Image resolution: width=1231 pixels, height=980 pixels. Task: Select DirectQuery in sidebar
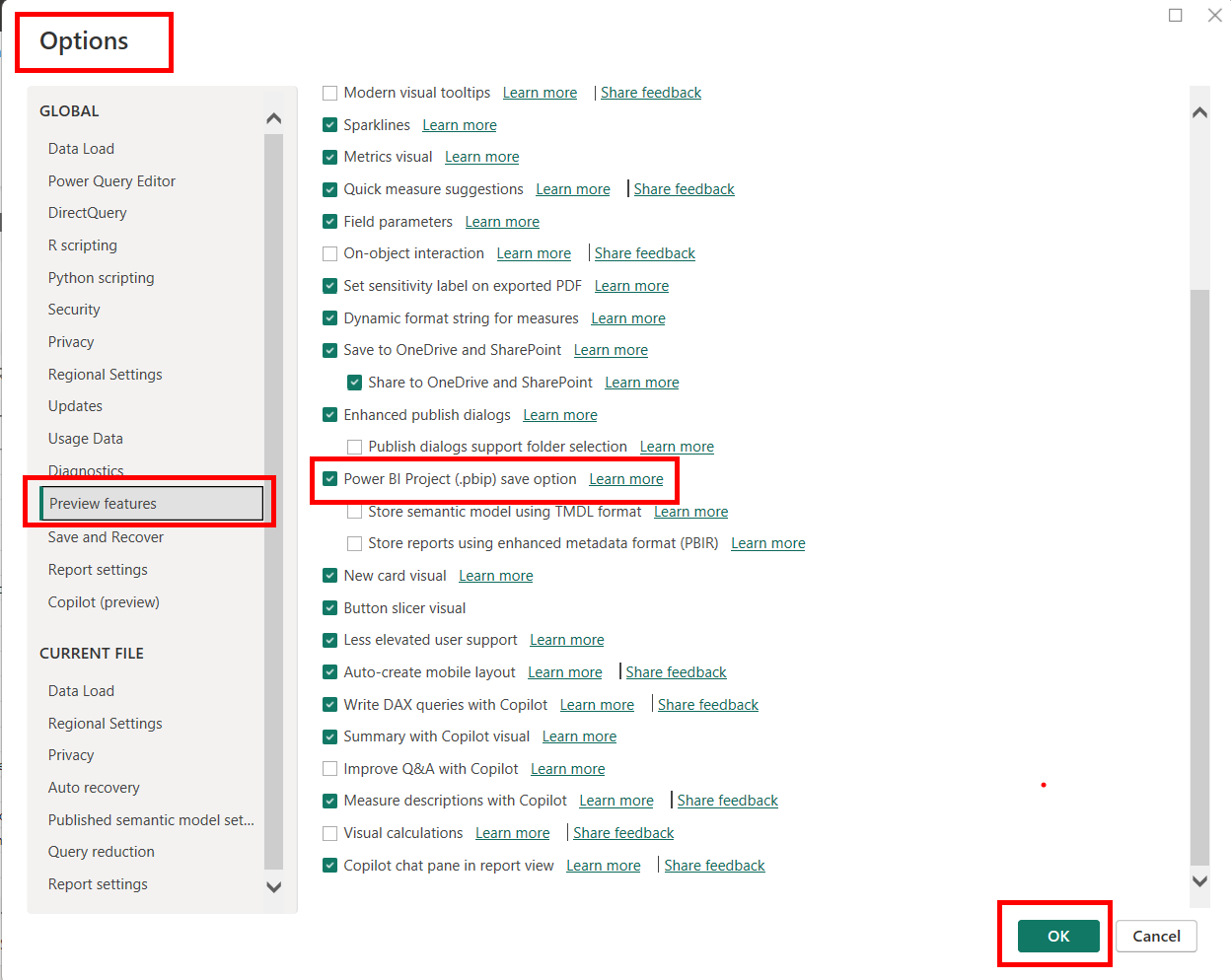click(x=87, y=213)
